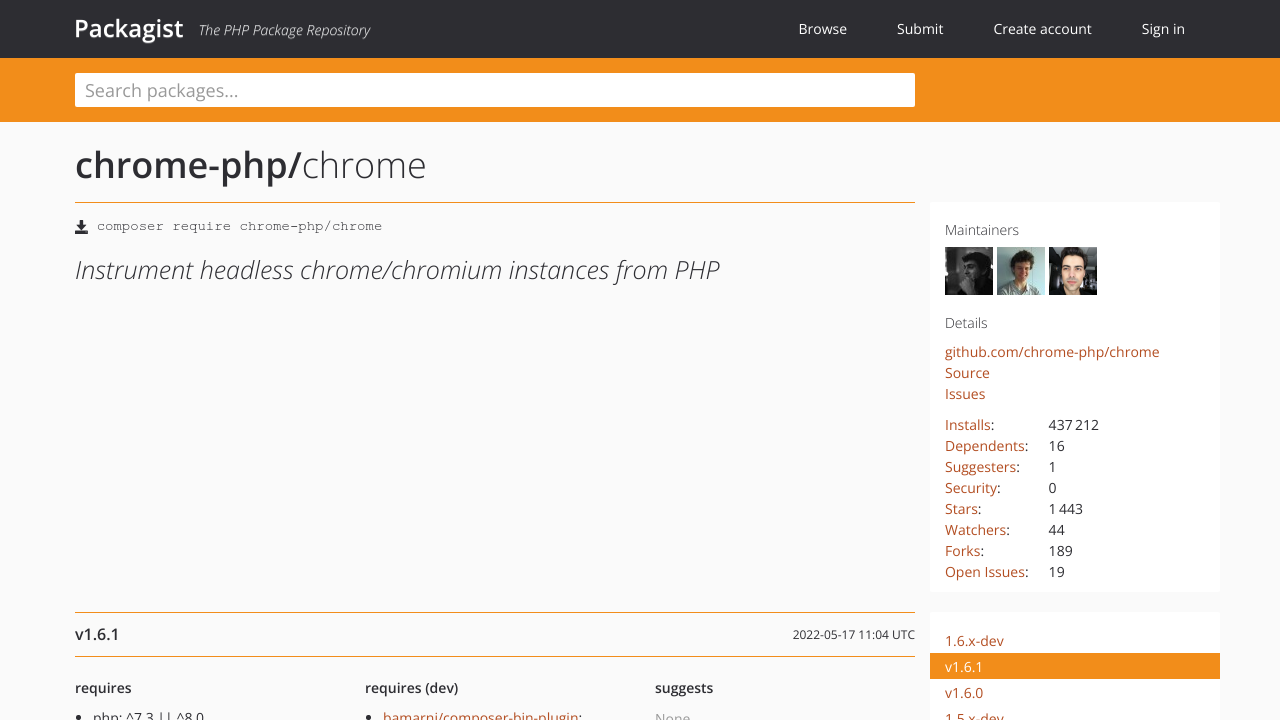1280x720 pixels.
Task: Select version v1.6.0 from the list
Action: (x=964, y=692)
